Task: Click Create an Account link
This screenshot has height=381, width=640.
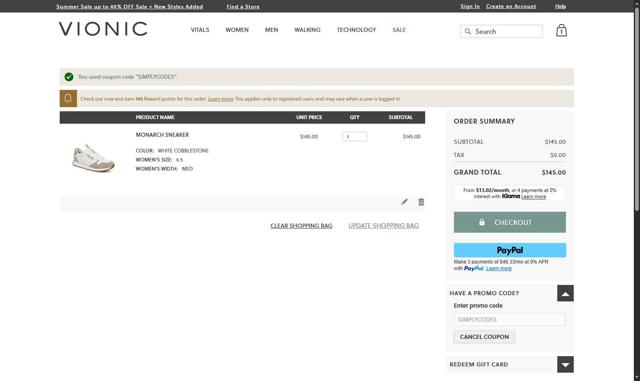Action: tap(511, 6)
